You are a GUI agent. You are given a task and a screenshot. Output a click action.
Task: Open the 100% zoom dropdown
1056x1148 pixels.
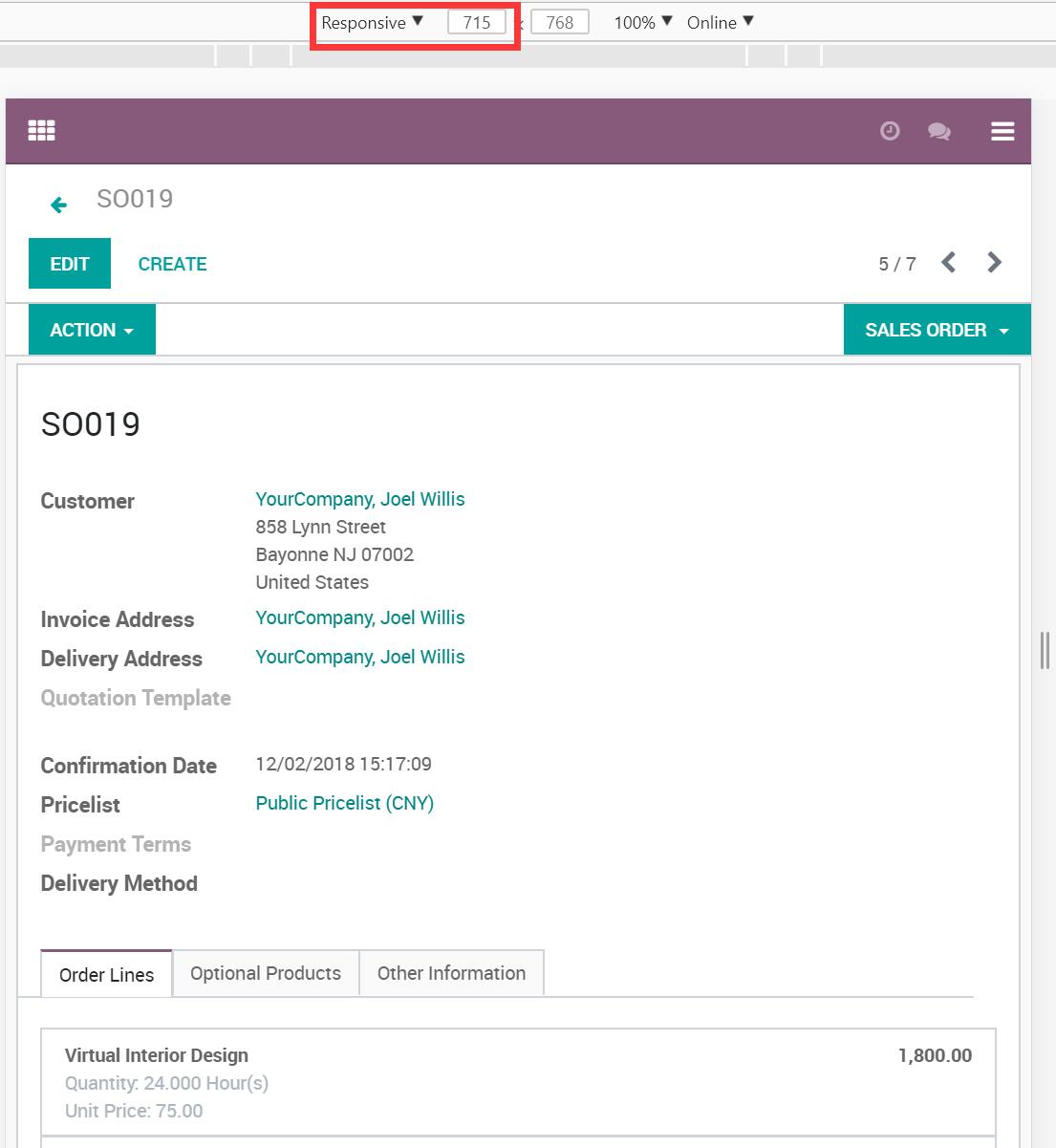tap(642, 23)
